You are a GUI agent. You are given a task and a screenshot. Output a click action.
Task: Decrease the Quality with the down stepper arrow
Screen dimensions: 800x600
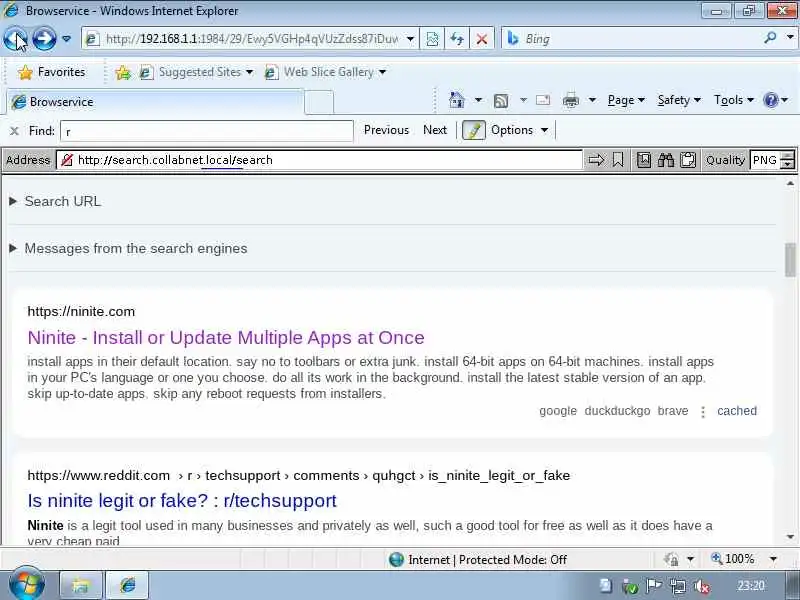789,165
